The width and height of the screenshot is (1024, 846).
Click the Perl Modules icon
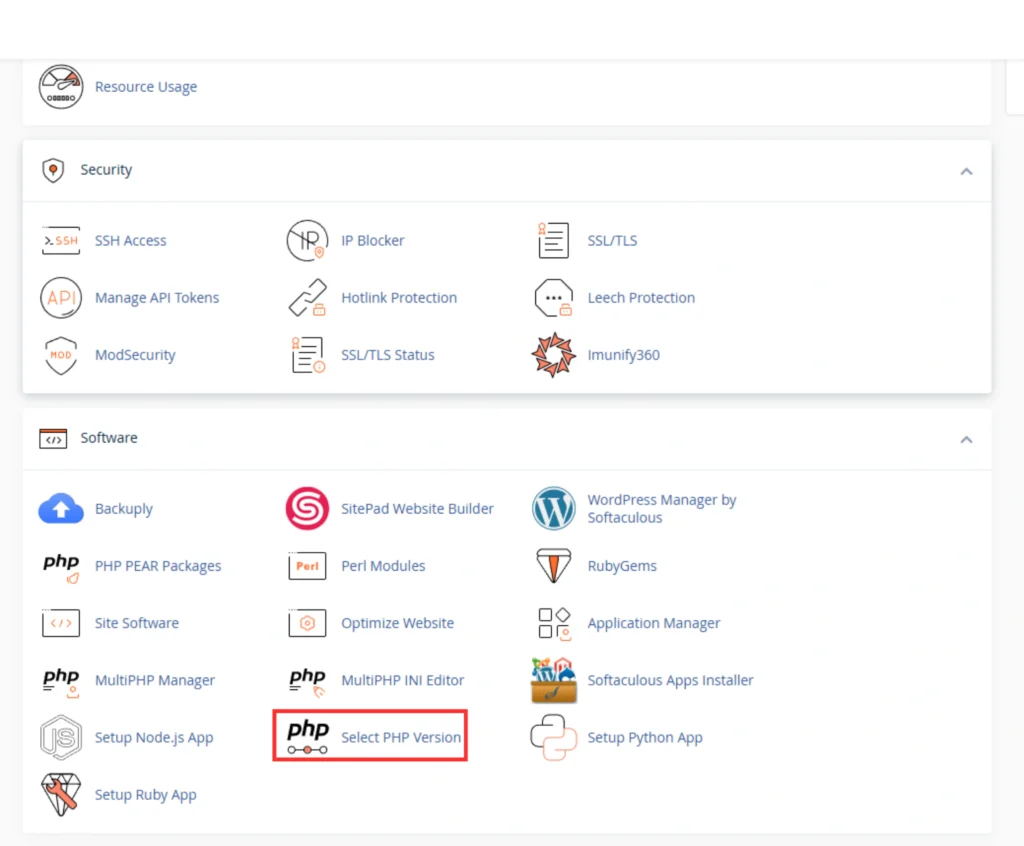click(307, 566)
